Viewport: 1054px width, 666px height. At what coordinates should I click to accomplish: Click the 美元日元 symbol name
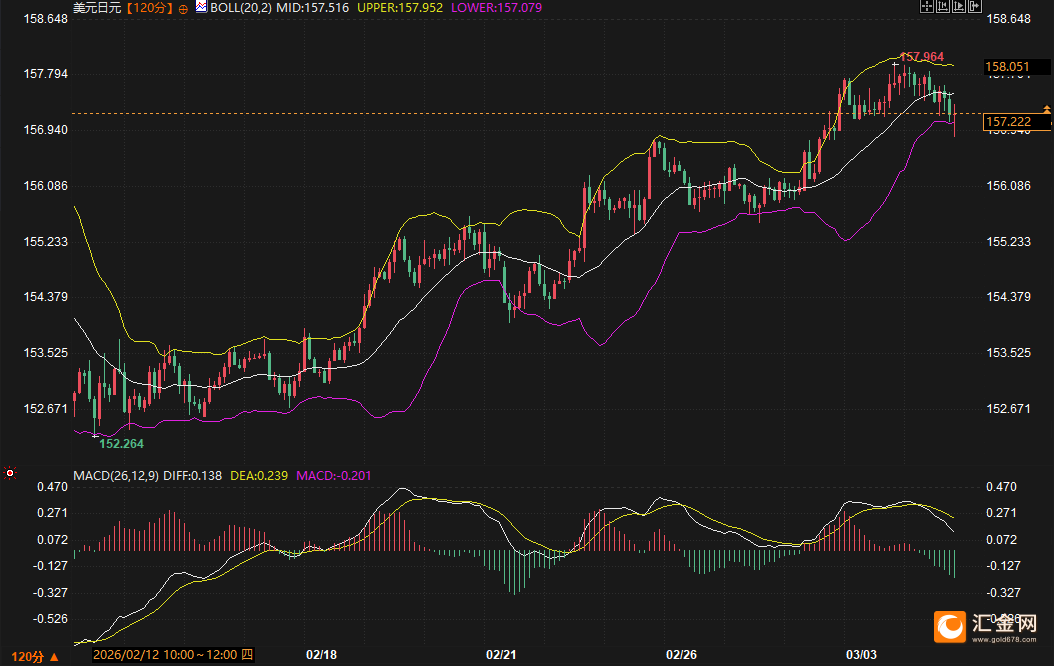click(97, 7)
